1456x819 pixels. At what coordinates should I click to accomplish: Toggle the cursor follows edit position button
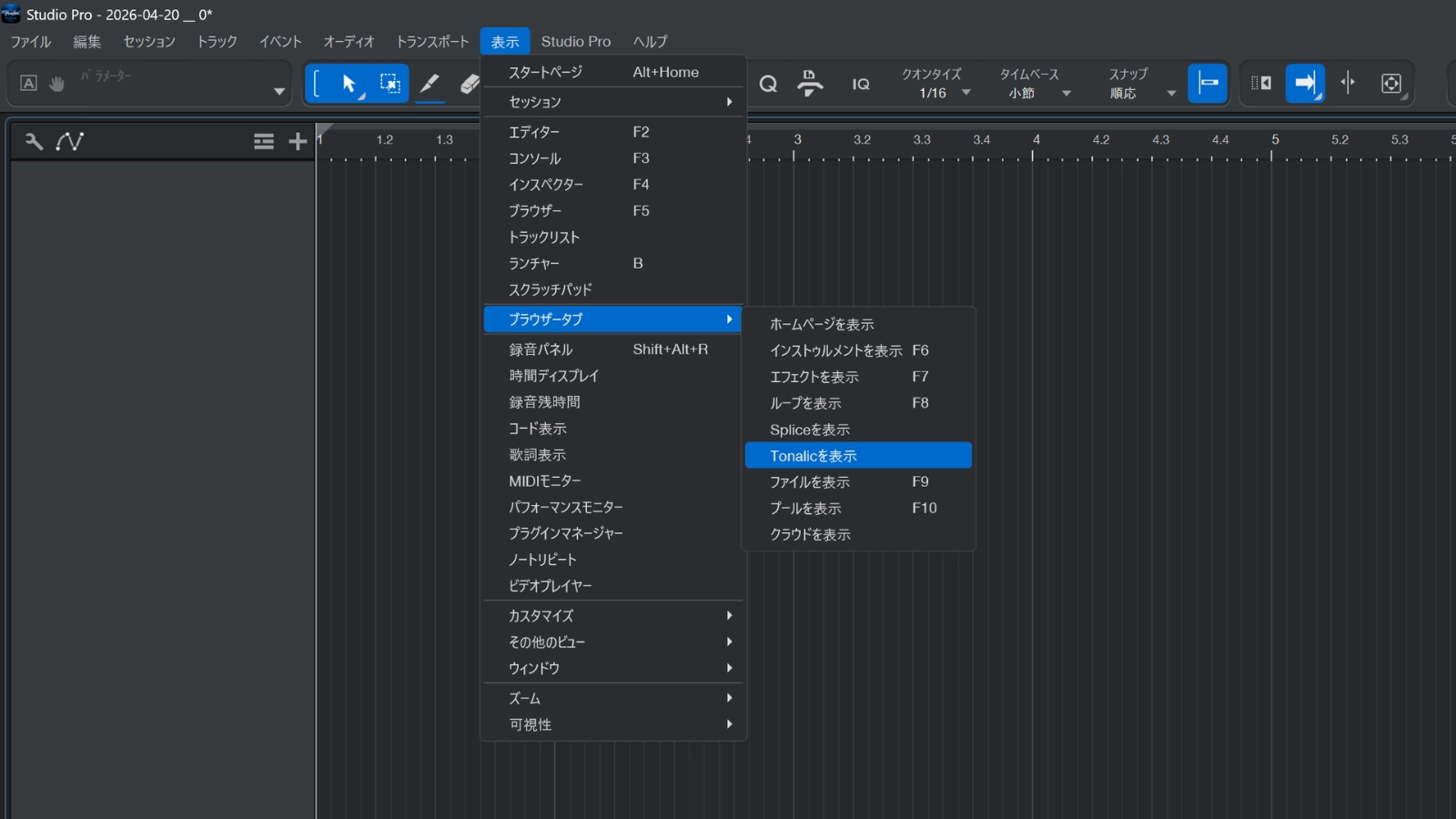click(x=1348, y=84)
